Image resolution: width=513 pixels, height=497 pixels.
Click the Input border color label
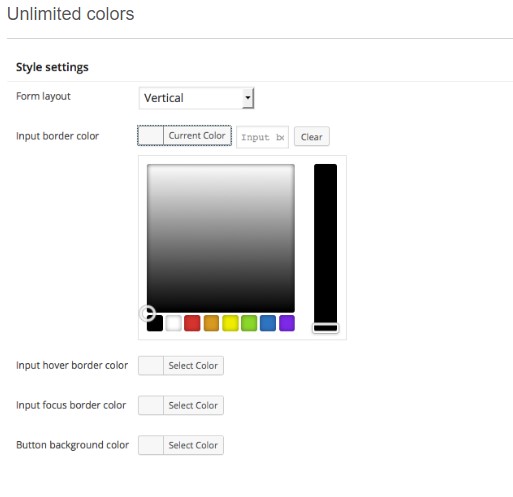[57, 136]
